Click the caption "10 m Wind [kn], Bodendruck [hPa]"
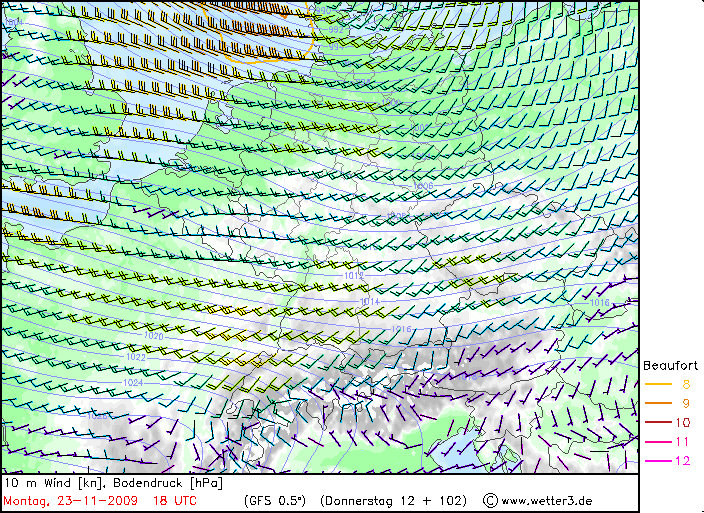This screenshot has width=704, height=513. click(x=113, y=483)
